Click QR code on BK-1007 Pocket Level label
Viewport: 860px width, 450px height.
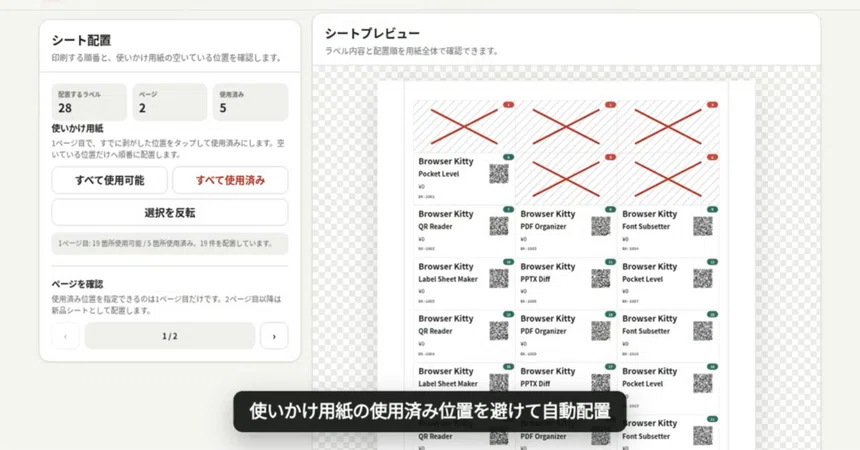point(703,279)
